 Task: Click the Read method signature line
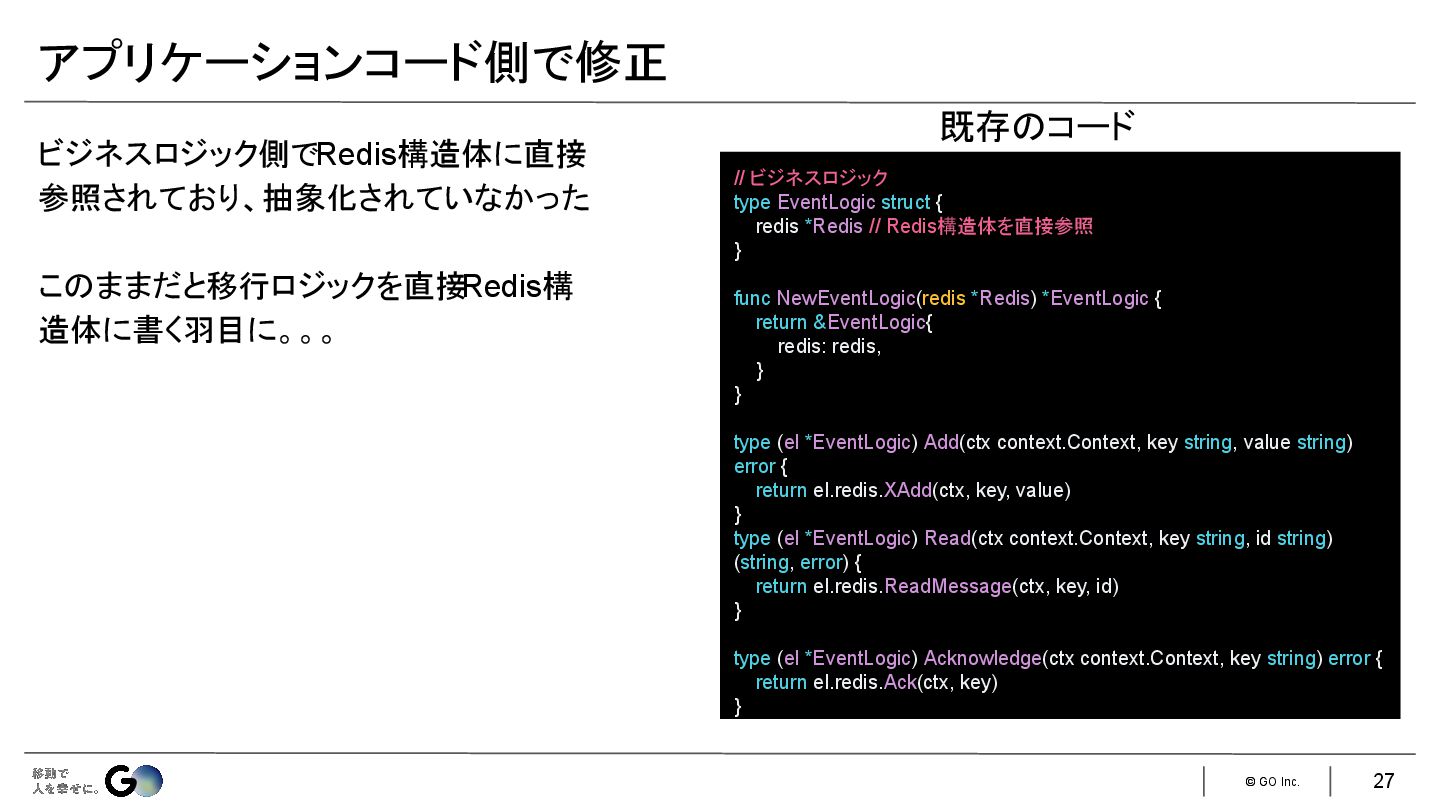tap(1034, 538)
